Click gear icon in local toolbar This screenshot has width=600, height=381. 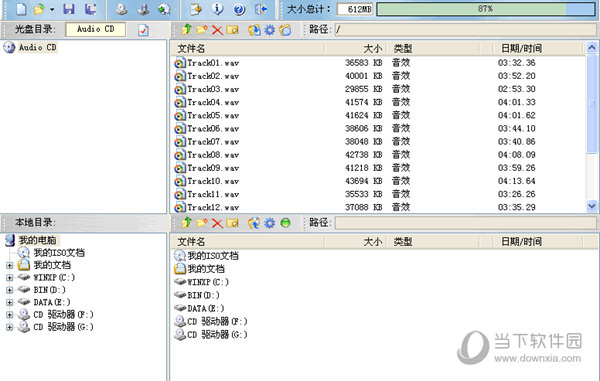(270, 223)
